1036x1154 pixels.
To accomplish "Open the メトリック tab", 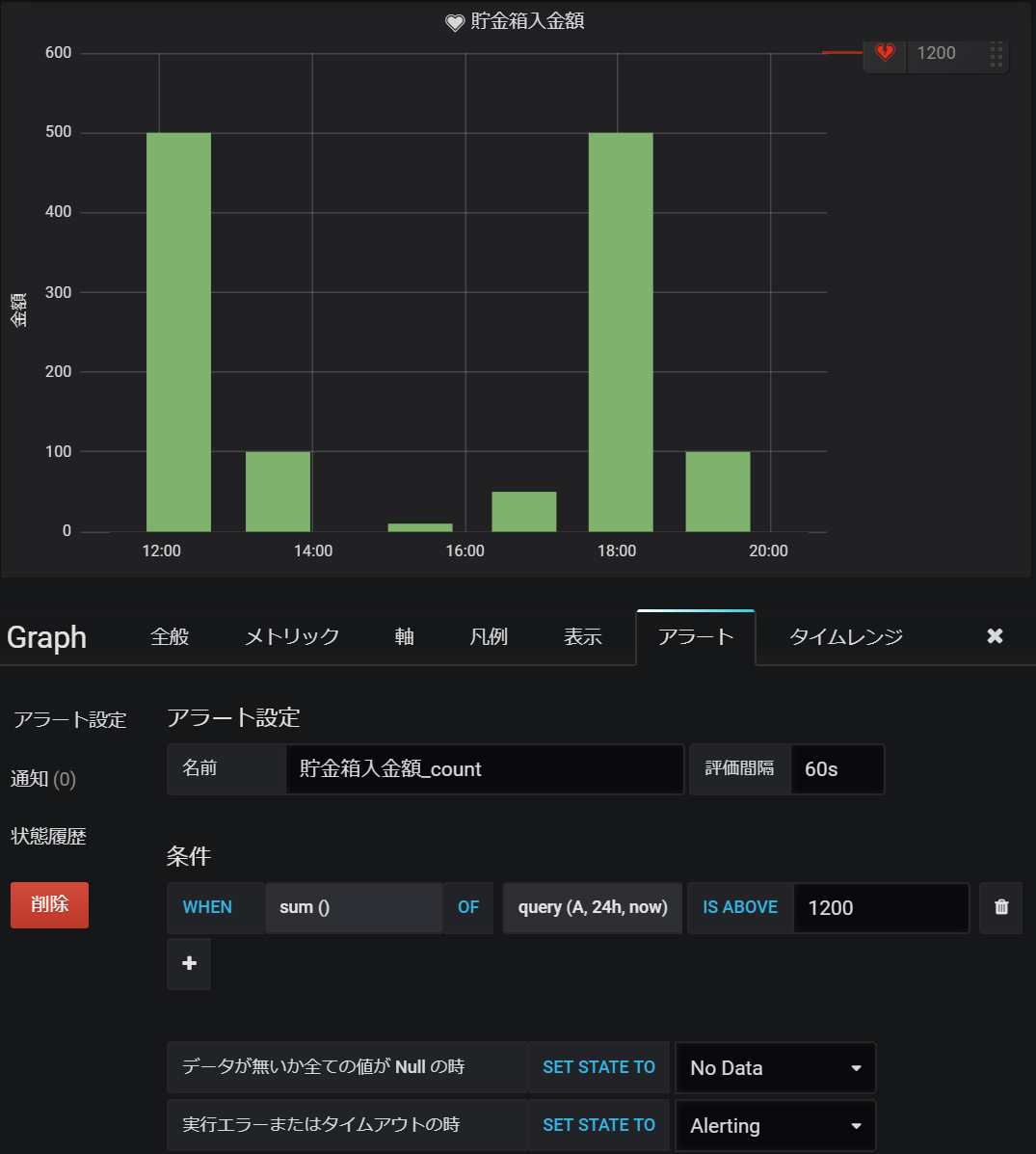I will pyautogui.click(x=292, y=636).
